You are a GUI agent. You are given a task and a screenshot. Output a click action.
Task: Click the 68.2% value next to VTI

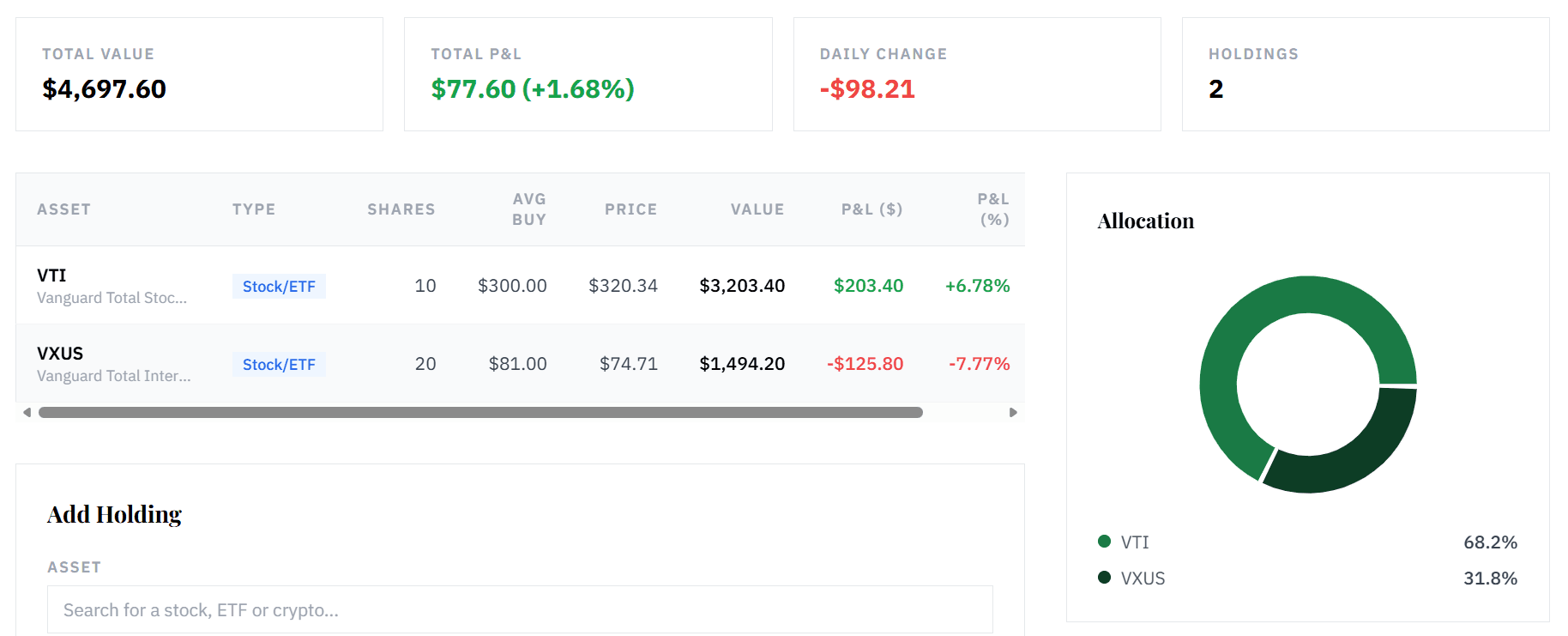pos(1490,542)
